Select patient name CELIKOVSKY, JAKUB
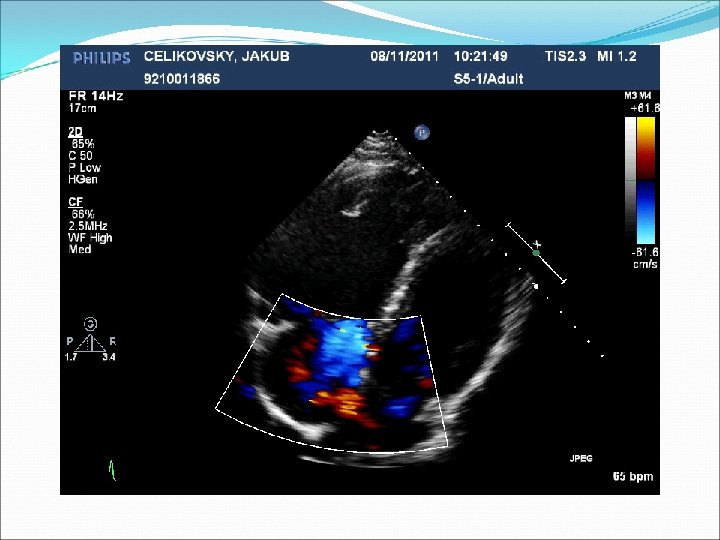720x540 pixels. [x=217, y=56]
